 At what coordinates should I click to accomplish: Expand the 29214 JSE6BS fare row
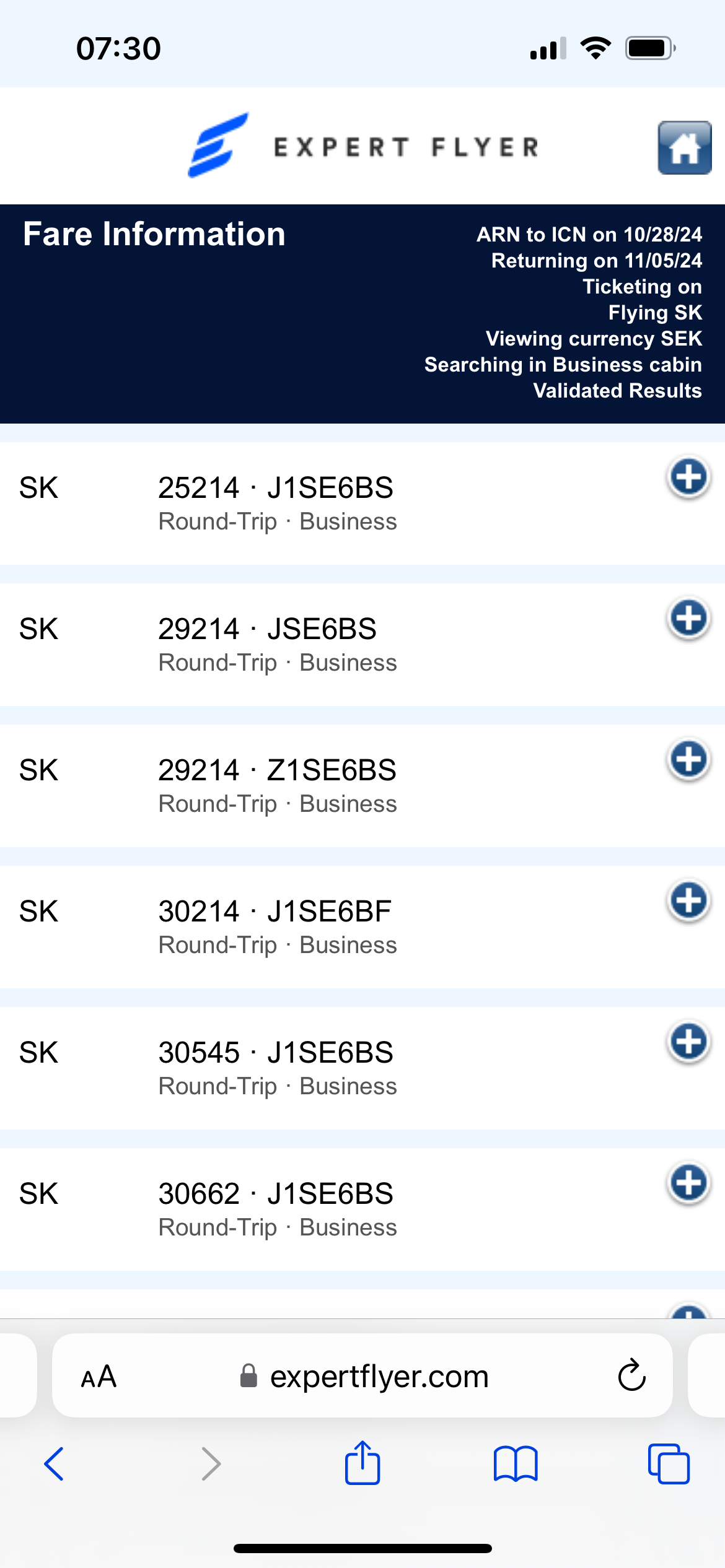688,619
